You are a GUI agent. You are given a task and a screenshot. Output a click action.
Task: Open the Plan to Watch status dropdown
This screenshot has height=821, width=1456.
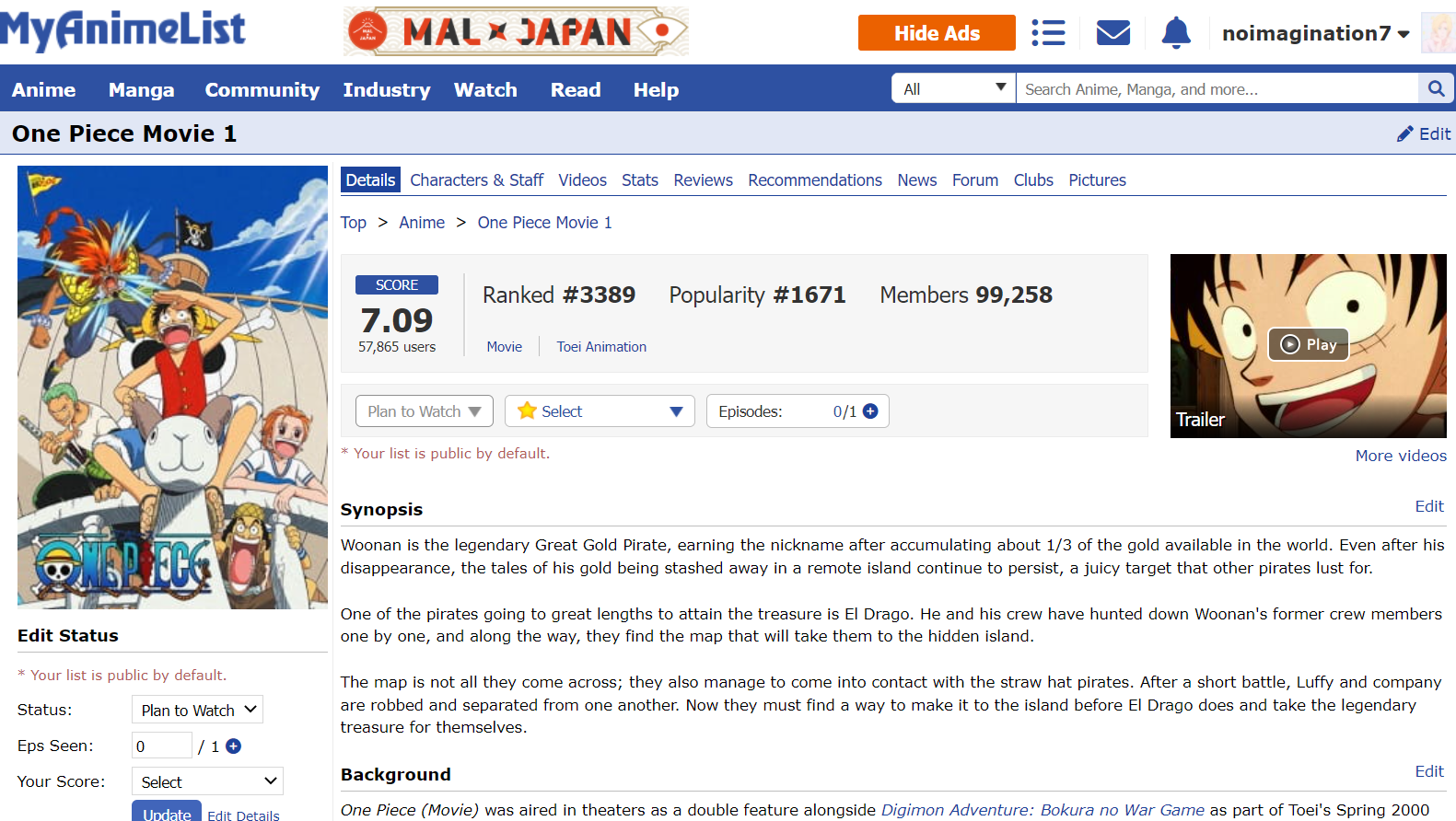pyautogui.click(x=425, y=411)
